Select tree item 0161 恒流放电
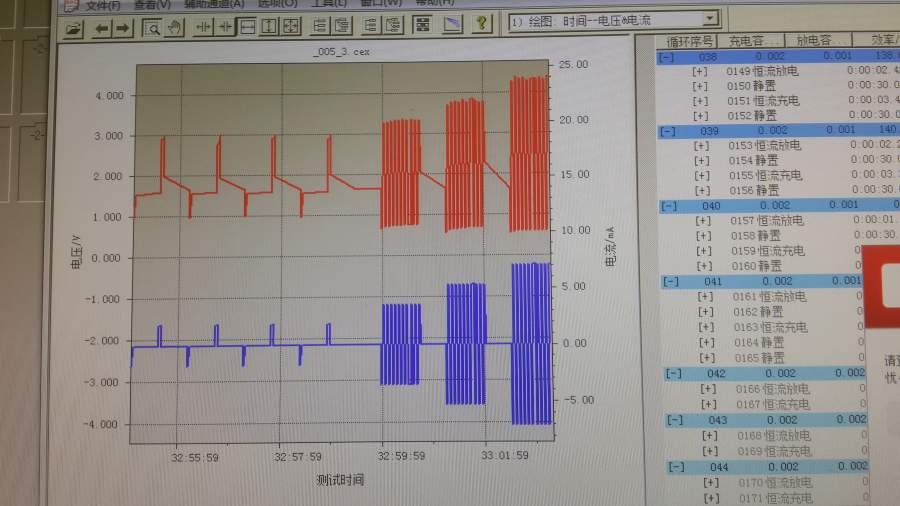The image size is (900, 506). (x=769, y=297)
